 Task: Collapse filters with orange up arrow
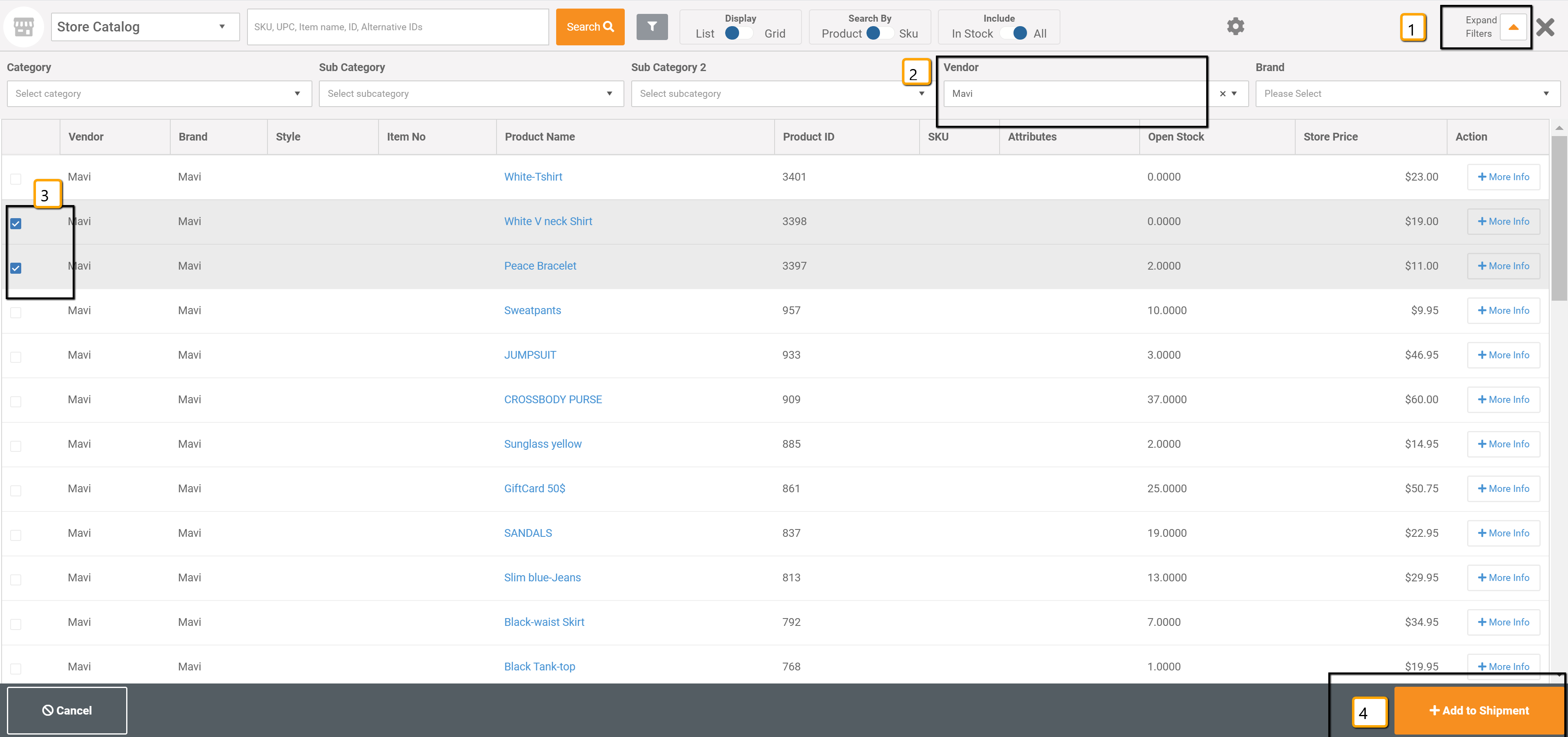[1512, 27]
